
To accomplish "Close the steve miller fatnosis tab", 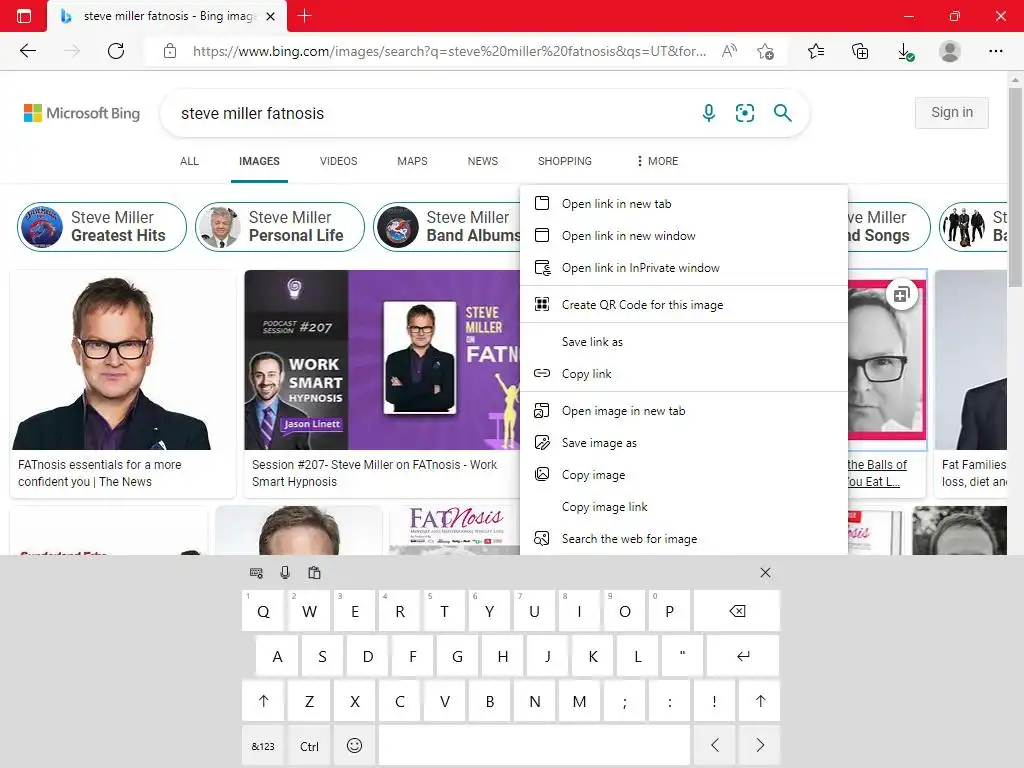I will click(x=270, y=16).
